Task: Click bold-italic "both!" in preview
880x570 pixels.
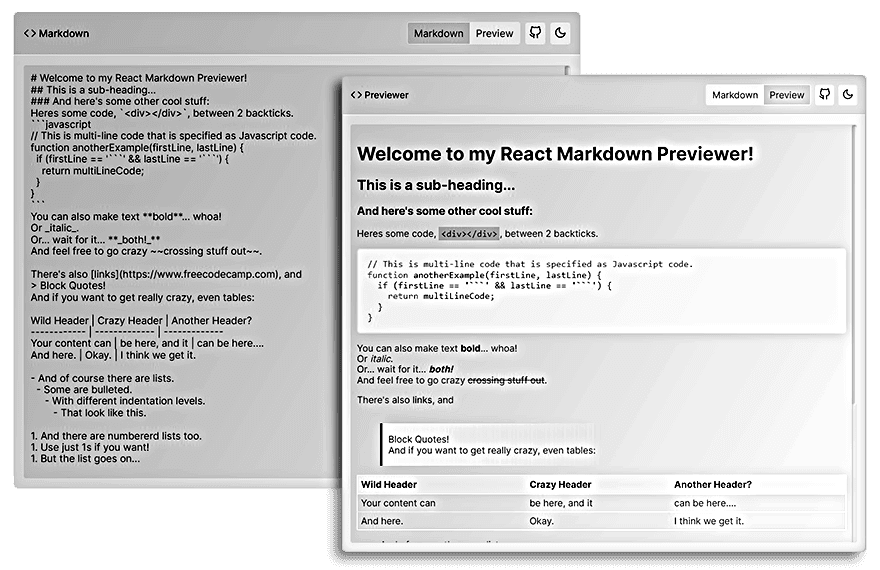Action: pos(441,369)
